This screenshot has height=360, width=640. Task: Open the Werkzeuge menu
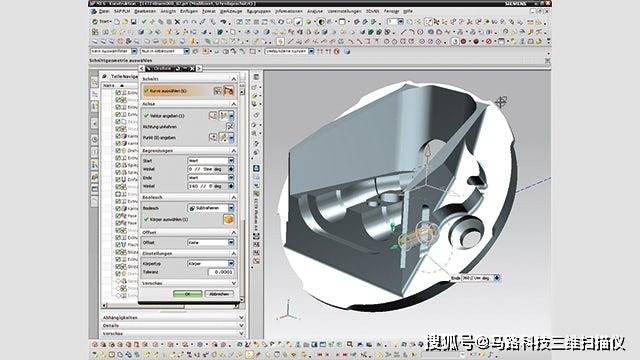click(x=231, y=11)
